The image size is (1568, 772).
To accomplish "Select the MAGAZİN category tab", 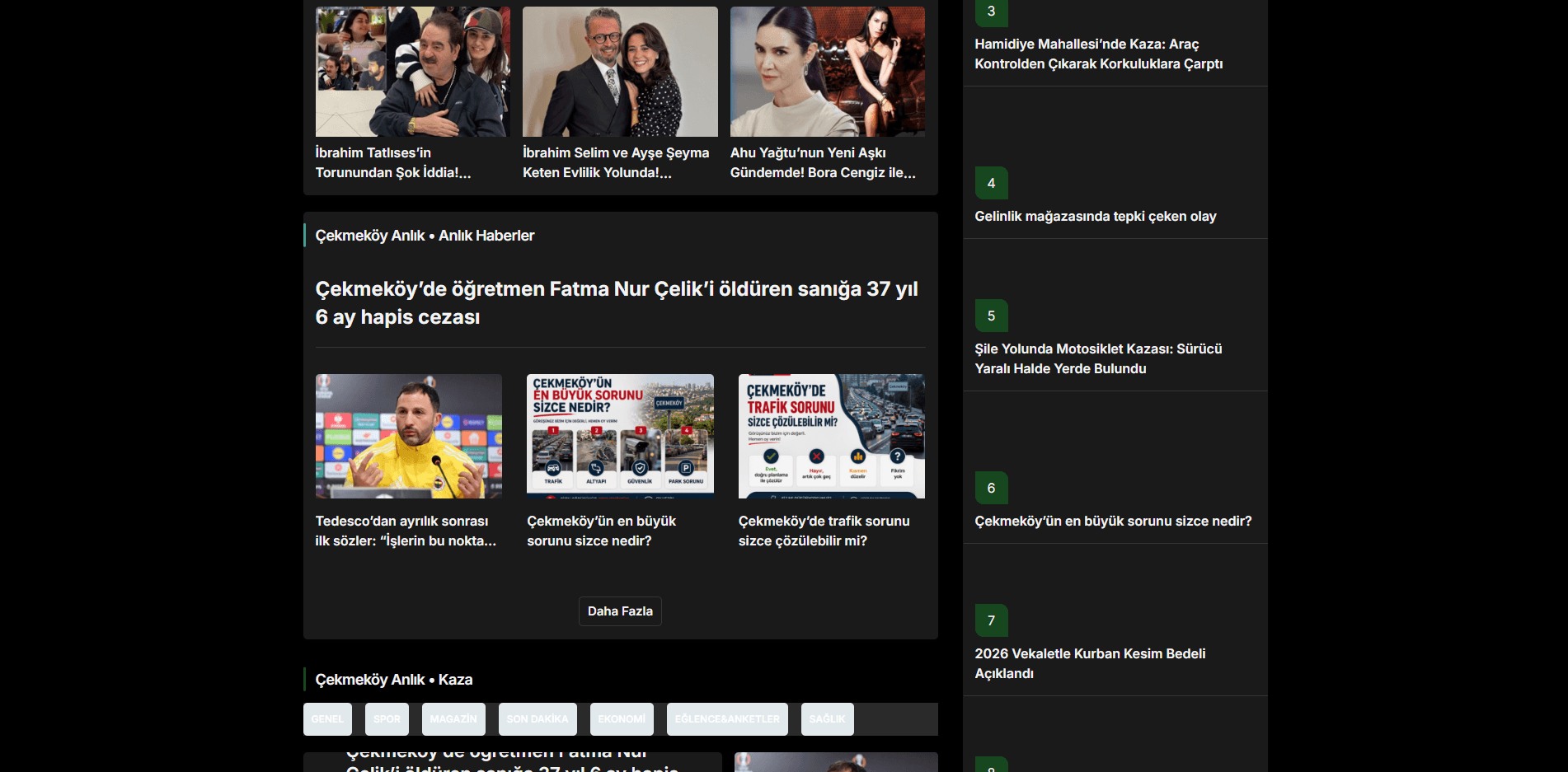I will click(x=453, y=719).
